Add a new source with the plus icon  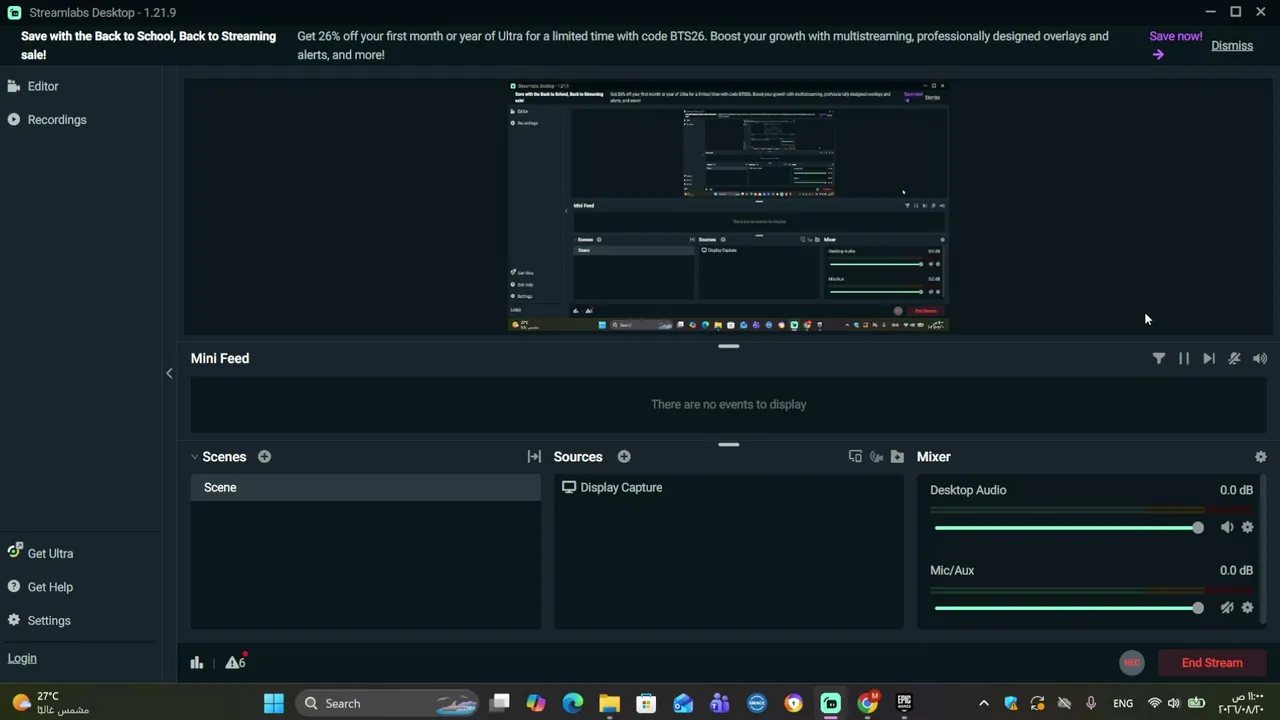click(624, 457)
